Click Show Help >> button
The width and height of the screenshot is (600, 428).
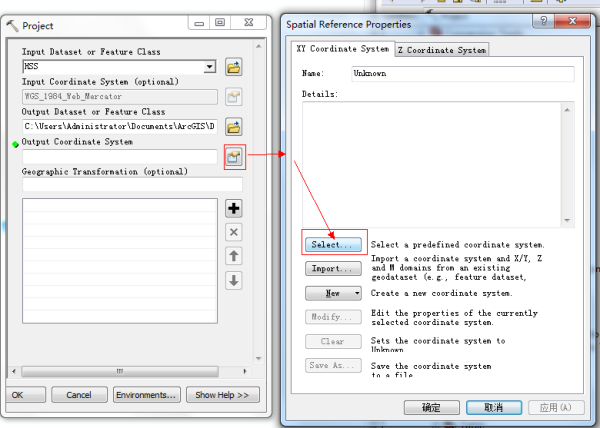pos(223,395)
